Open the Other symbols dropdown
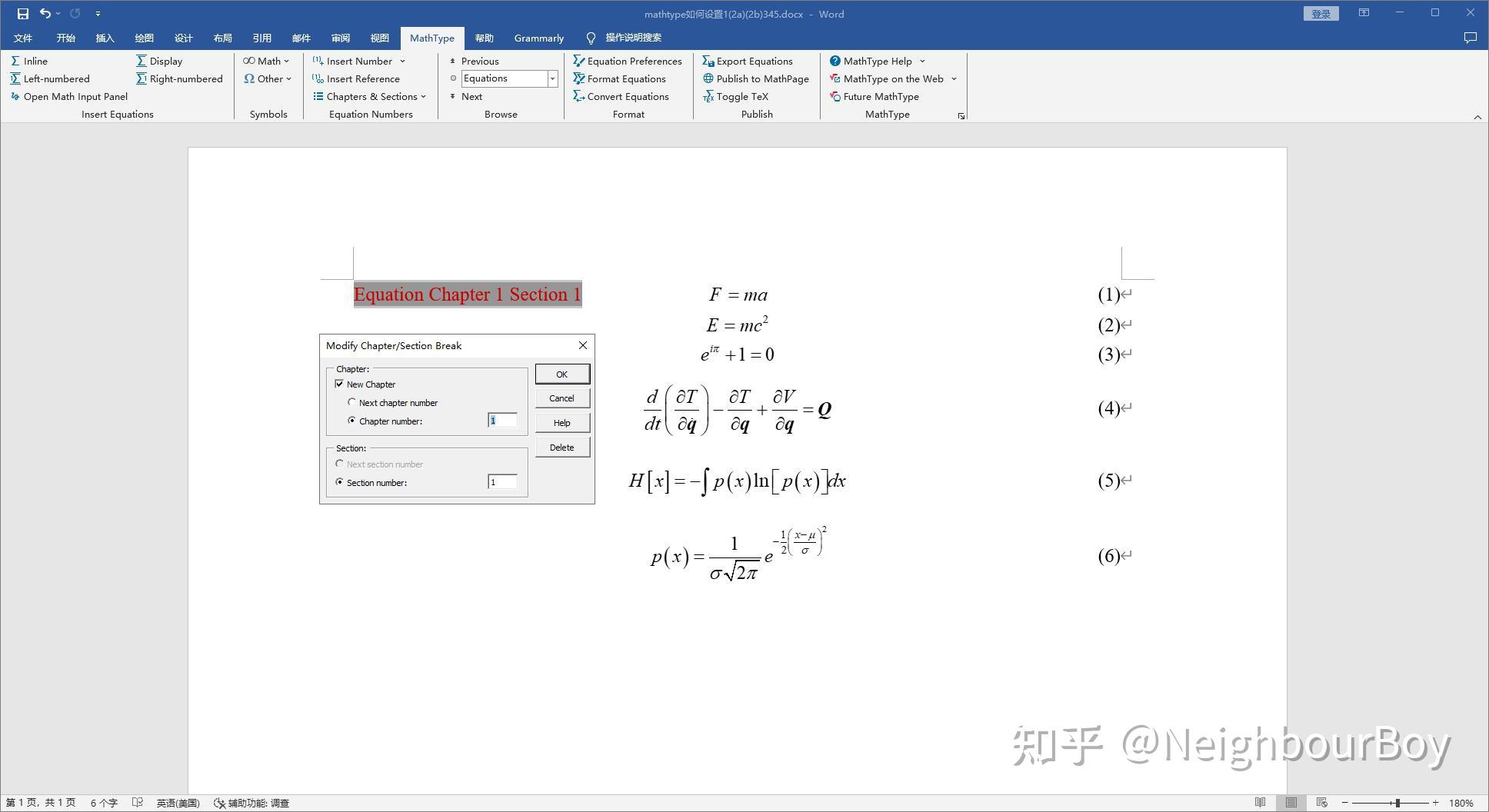This screenshot has width=1489, height=812. point(288,78)
